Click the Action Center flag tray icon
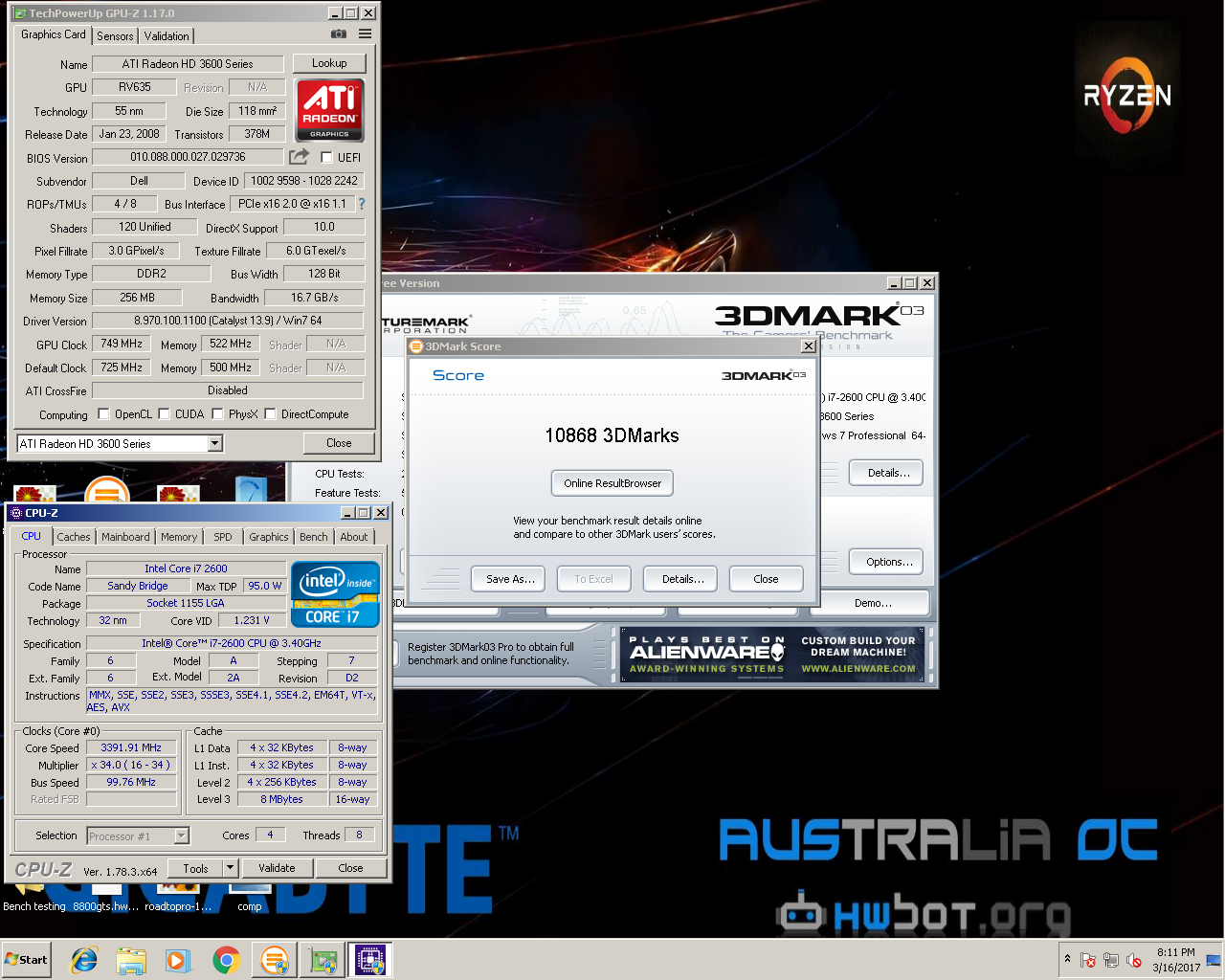The height and width of the screenshot is (980, 1225). [x=1088, y=960]
